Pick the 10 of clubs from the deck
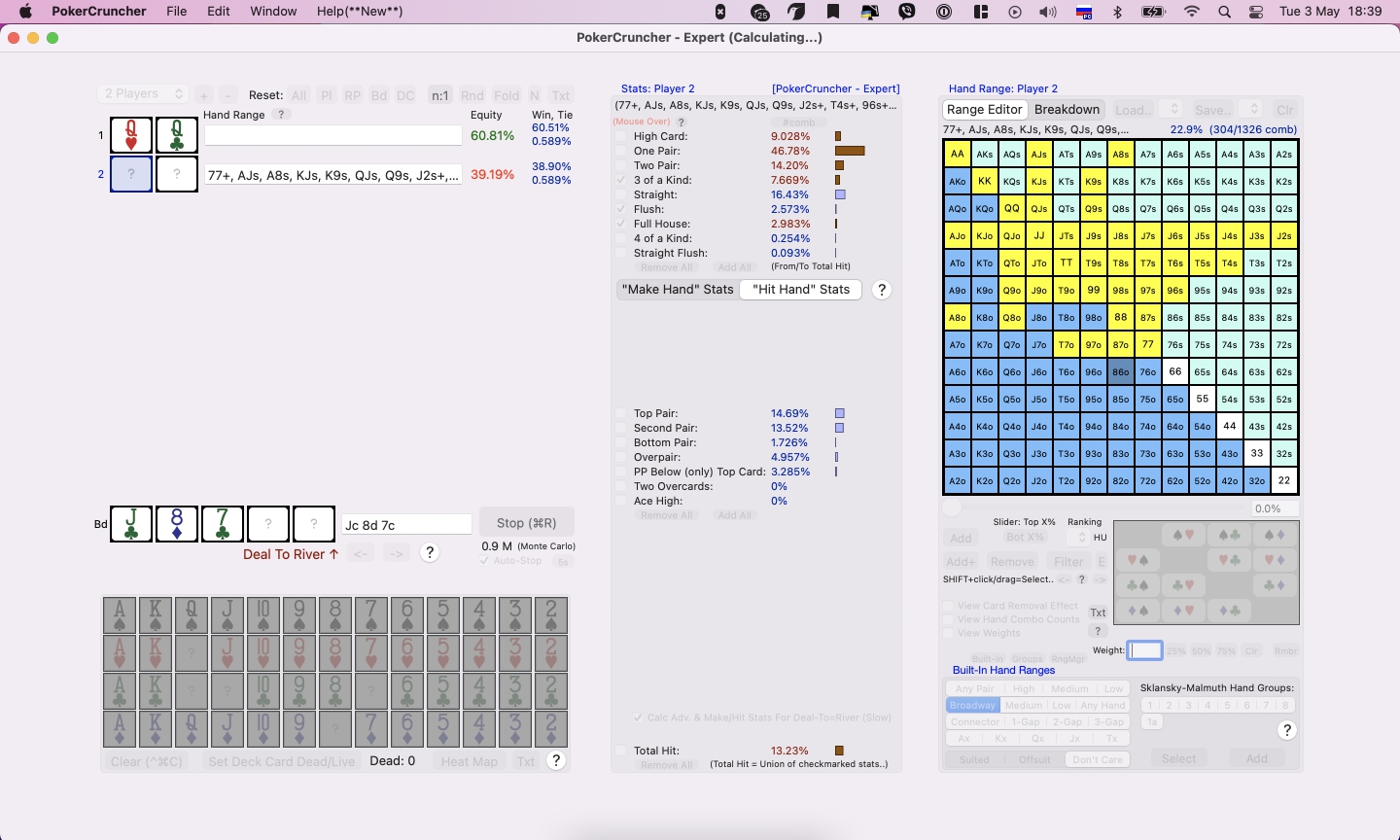This screenshot has width=1400, height=840. point(263,691)
